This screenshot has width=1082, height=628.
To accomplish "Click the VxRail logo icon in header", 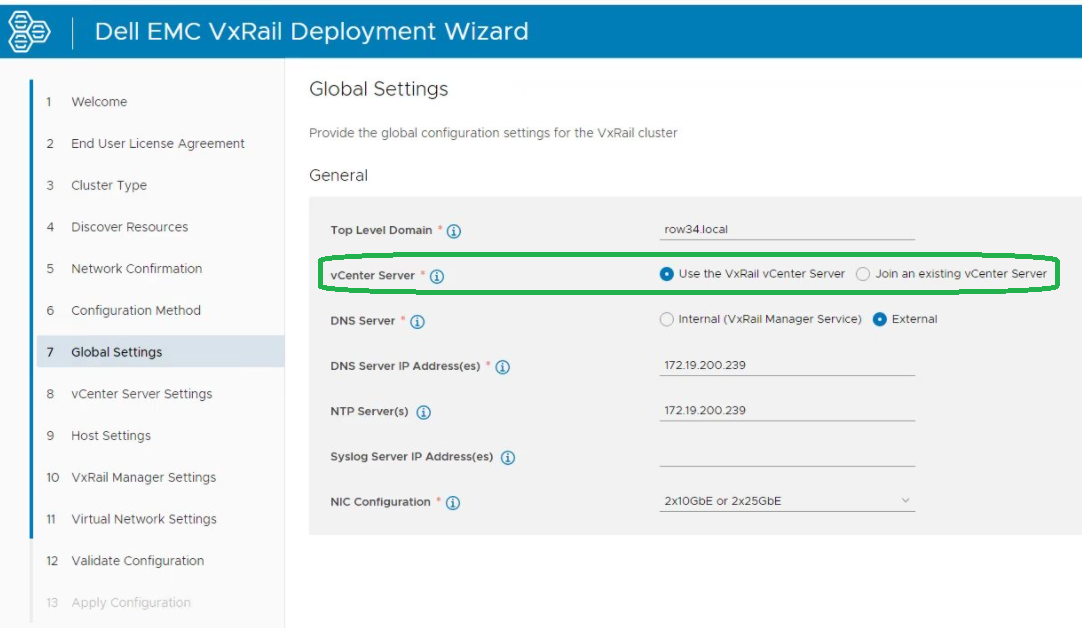I will 29,31.
